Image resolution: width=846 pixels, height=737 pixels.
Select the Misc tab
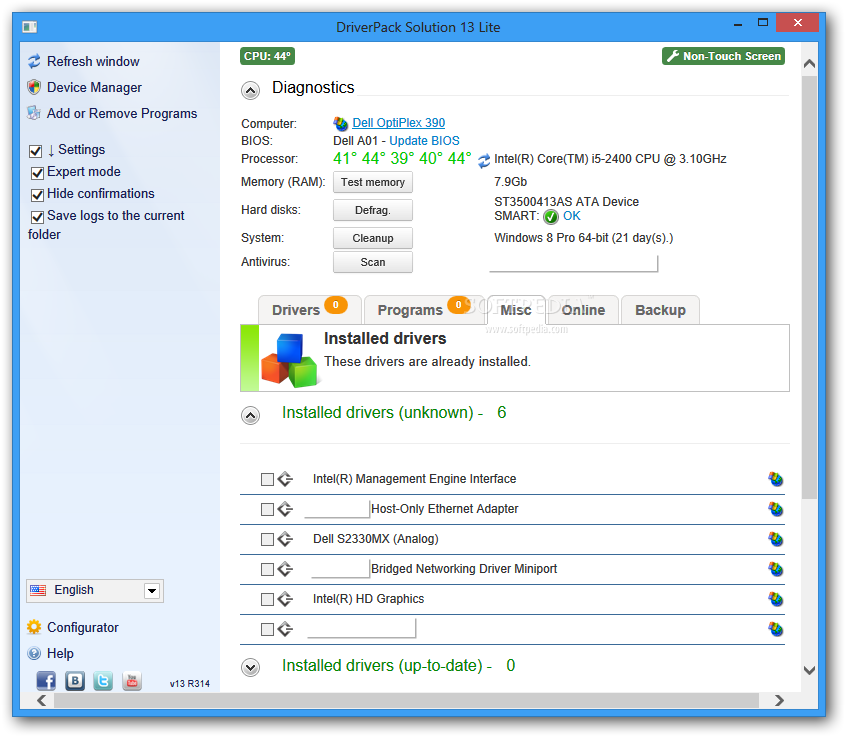516,310
